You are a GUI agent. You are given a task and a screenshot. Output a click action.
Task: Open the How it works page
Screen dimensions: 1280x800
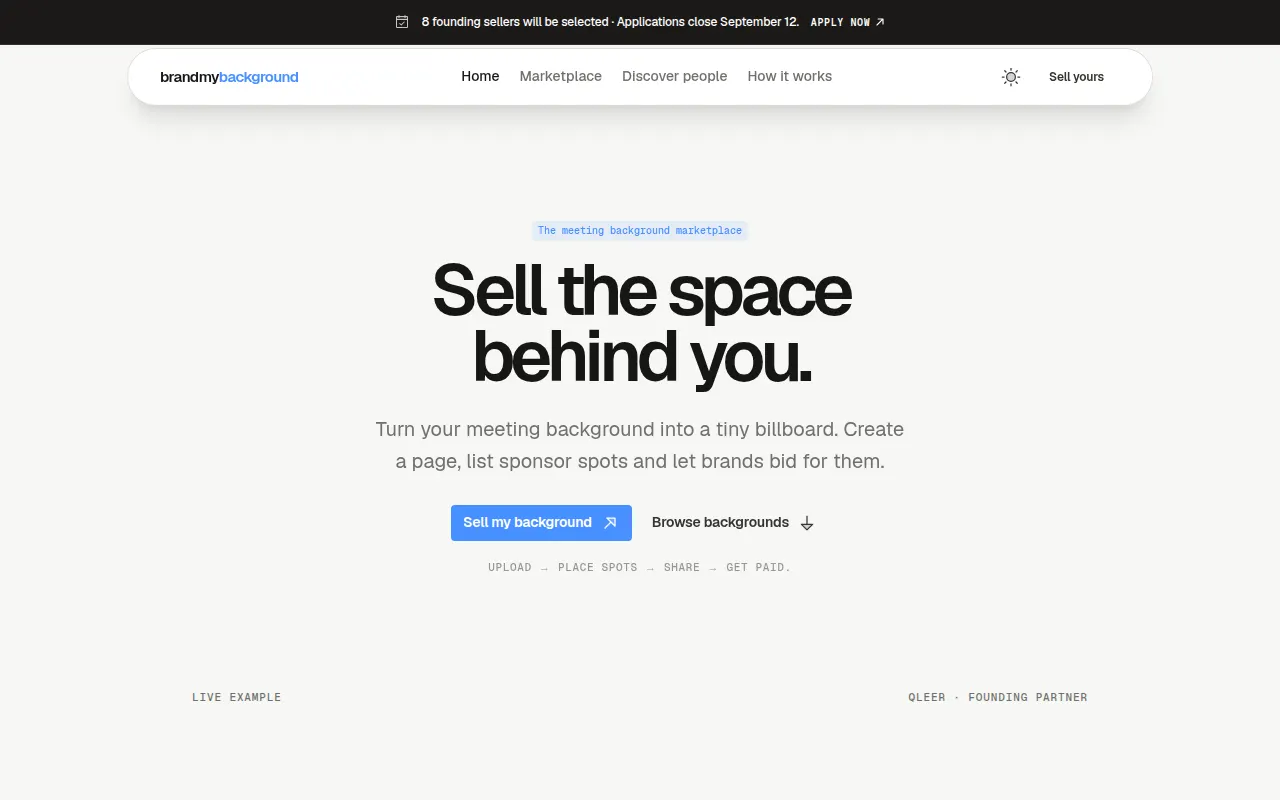pos(790,76)
